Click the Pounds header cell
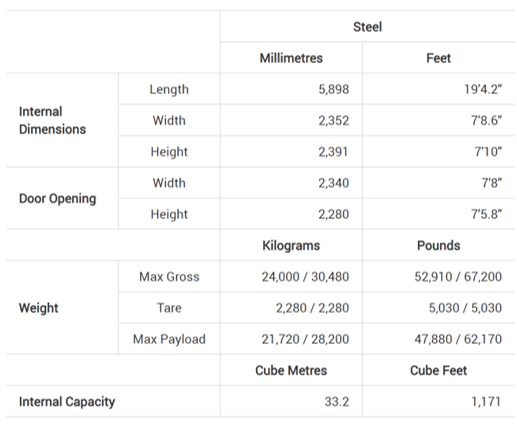This screenshot has width=517, height=424. pyautogui.click(x=438, y=246)
